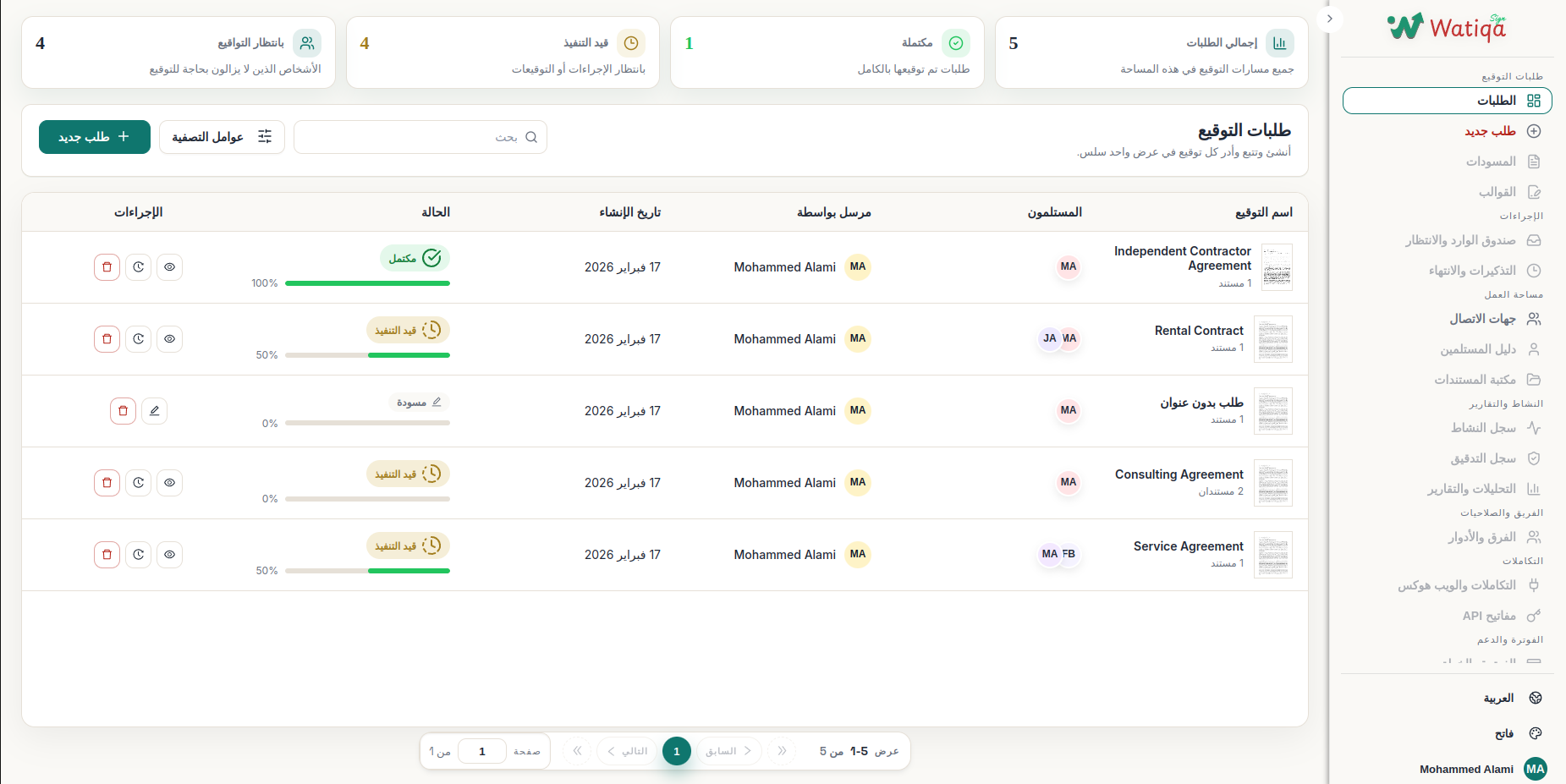Click the 50% progress bar of Rental Contract
The width and height of the screenshot is (1566, 784).
(x=367, y=355)
